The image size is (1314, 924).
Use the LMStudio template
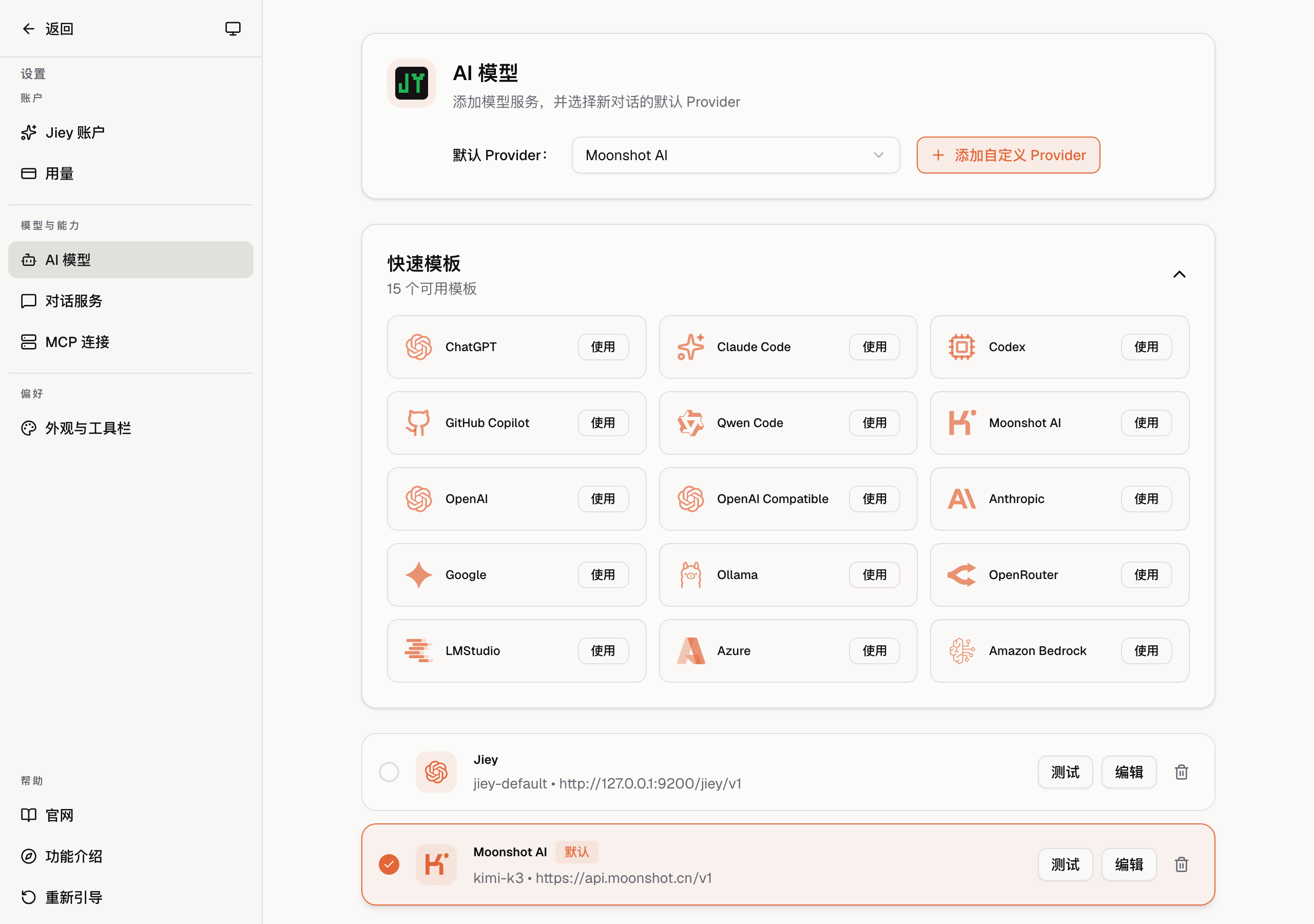click(603, 651)
